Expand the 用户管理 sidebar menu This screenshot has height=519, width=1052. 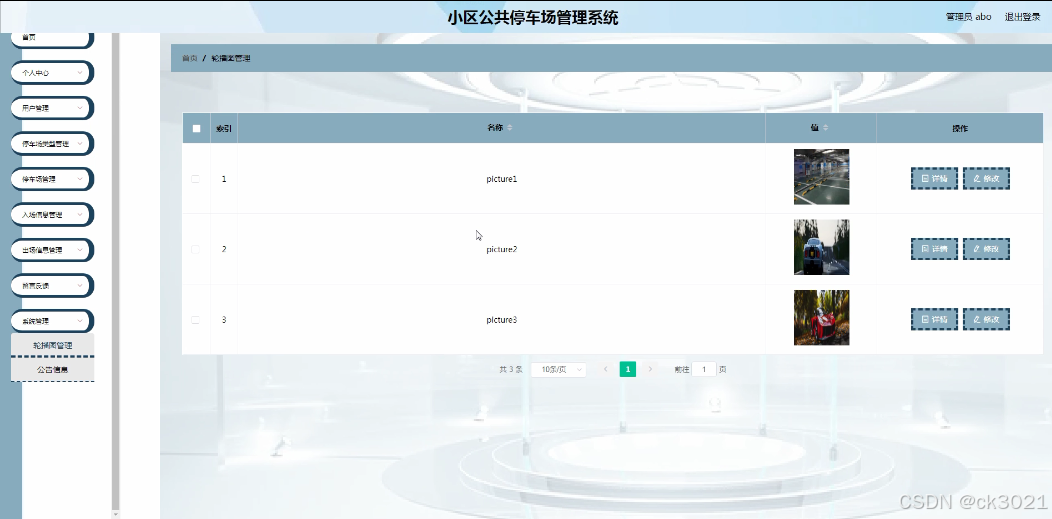pyautogui.click(x=52, y=108)
